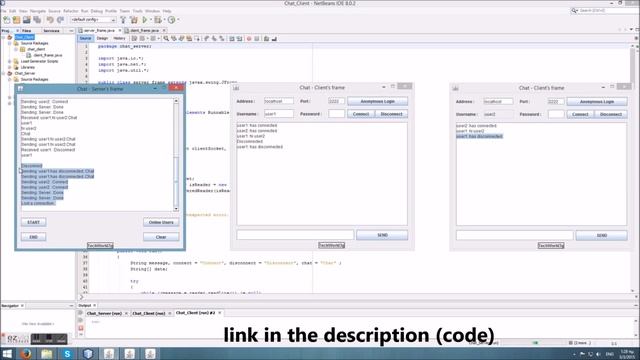Open the Profile Project dropdown arrow
Screen dimensions: 640x360
click(x=178, y=20)
